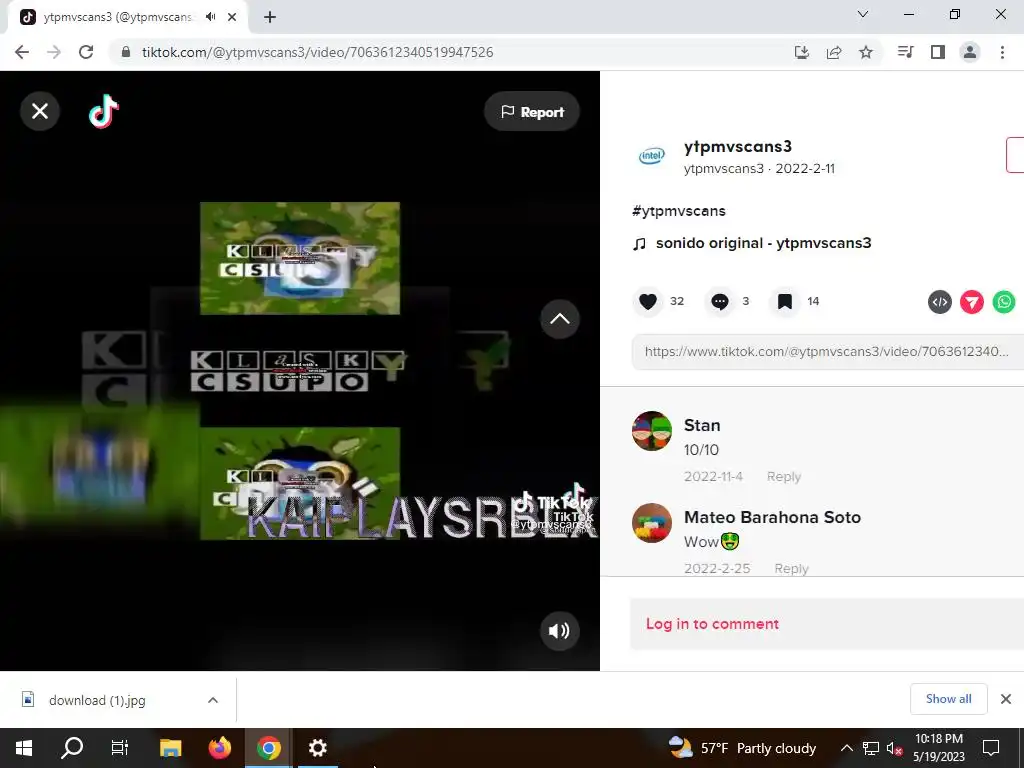Screen dimensions: 1024x768
Task: Open the #ytpmvscans hashtag
Action: point(679,211)
